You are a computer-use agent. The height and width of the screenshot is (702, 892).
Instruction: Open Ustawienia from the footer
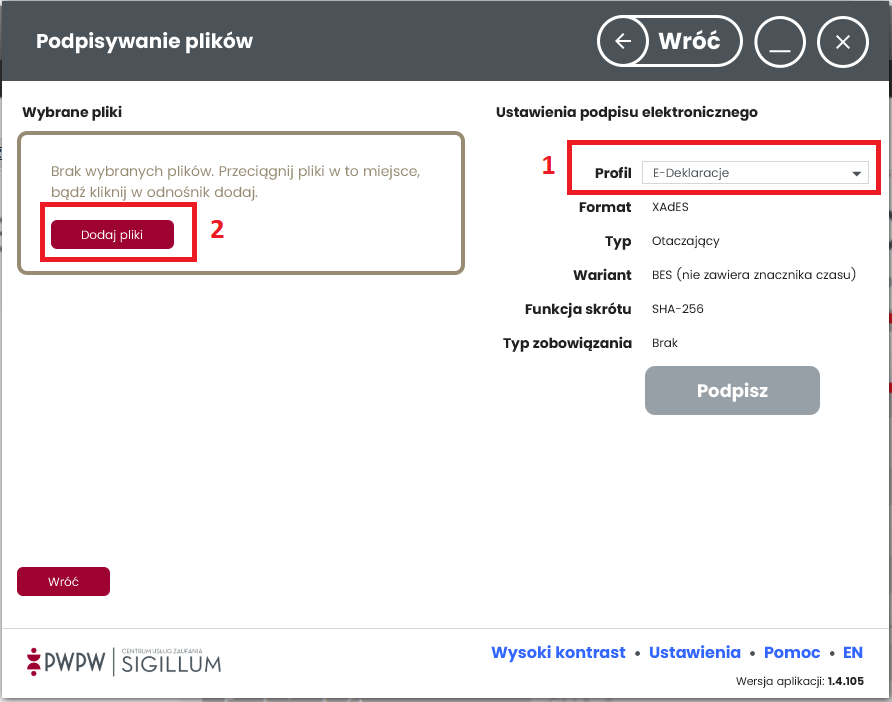694,652
